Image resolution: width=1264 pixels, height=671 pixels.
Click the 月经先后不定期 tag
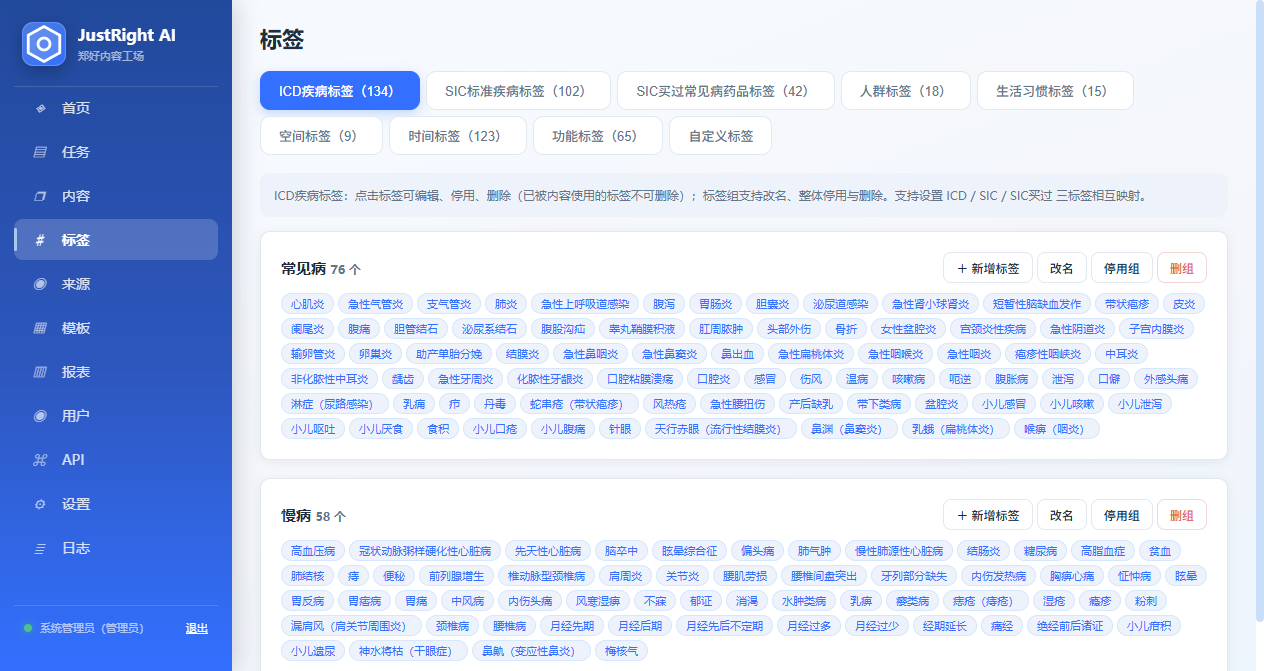coord(724,626)
